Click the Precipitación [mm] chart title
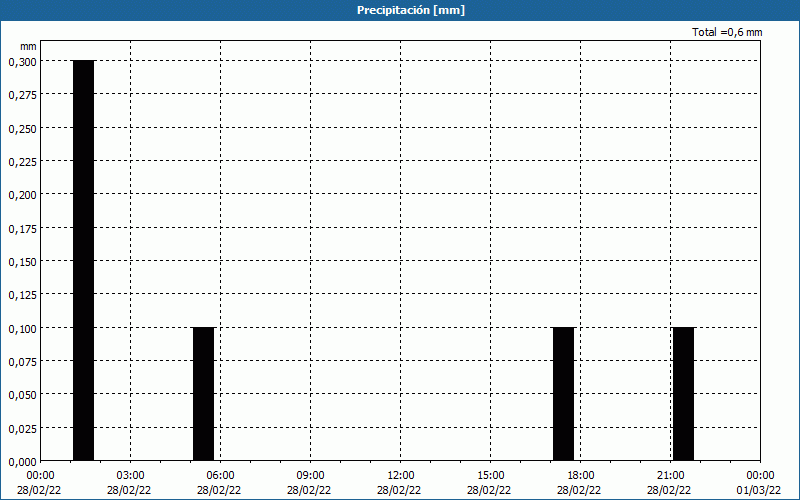800x500 pixels. coord(411,10)
